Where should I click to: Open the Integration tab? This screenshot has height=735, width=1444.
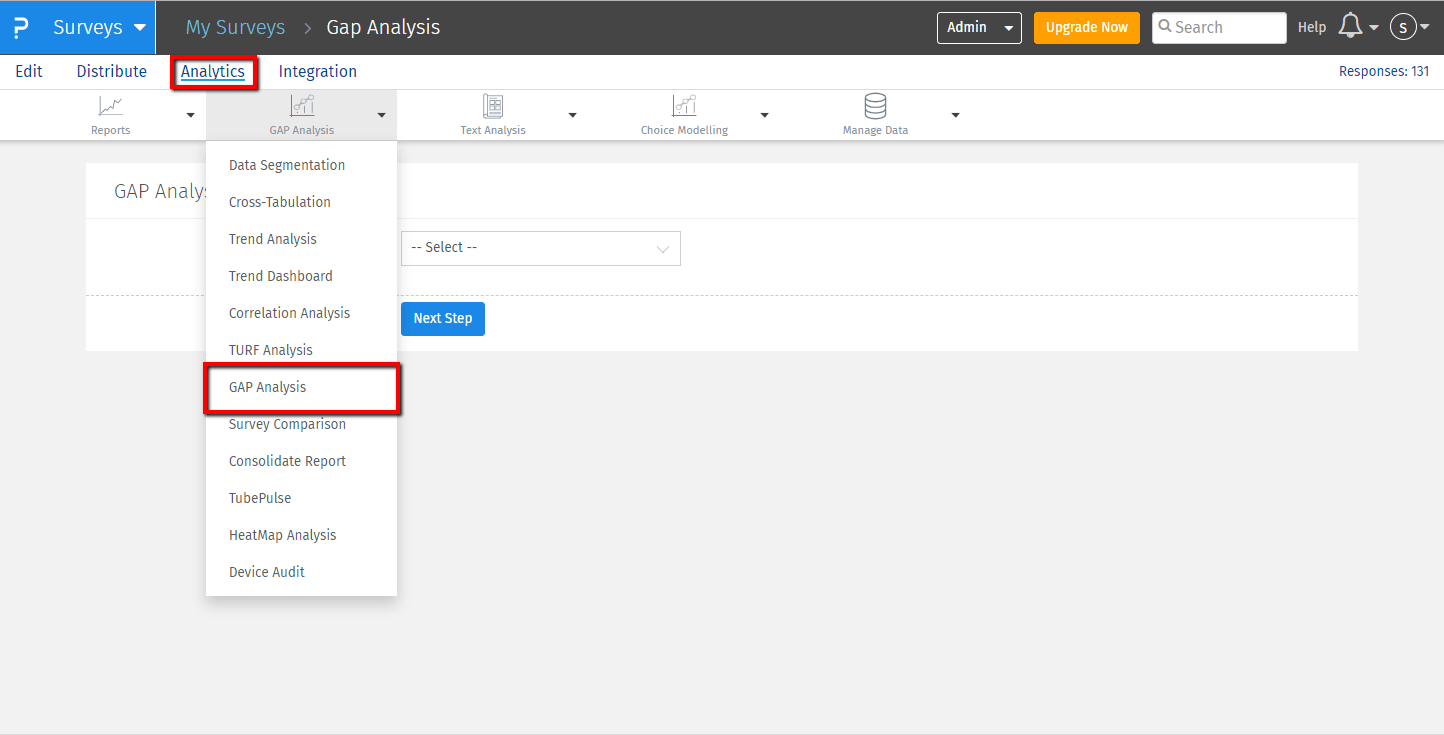point(317,72)
